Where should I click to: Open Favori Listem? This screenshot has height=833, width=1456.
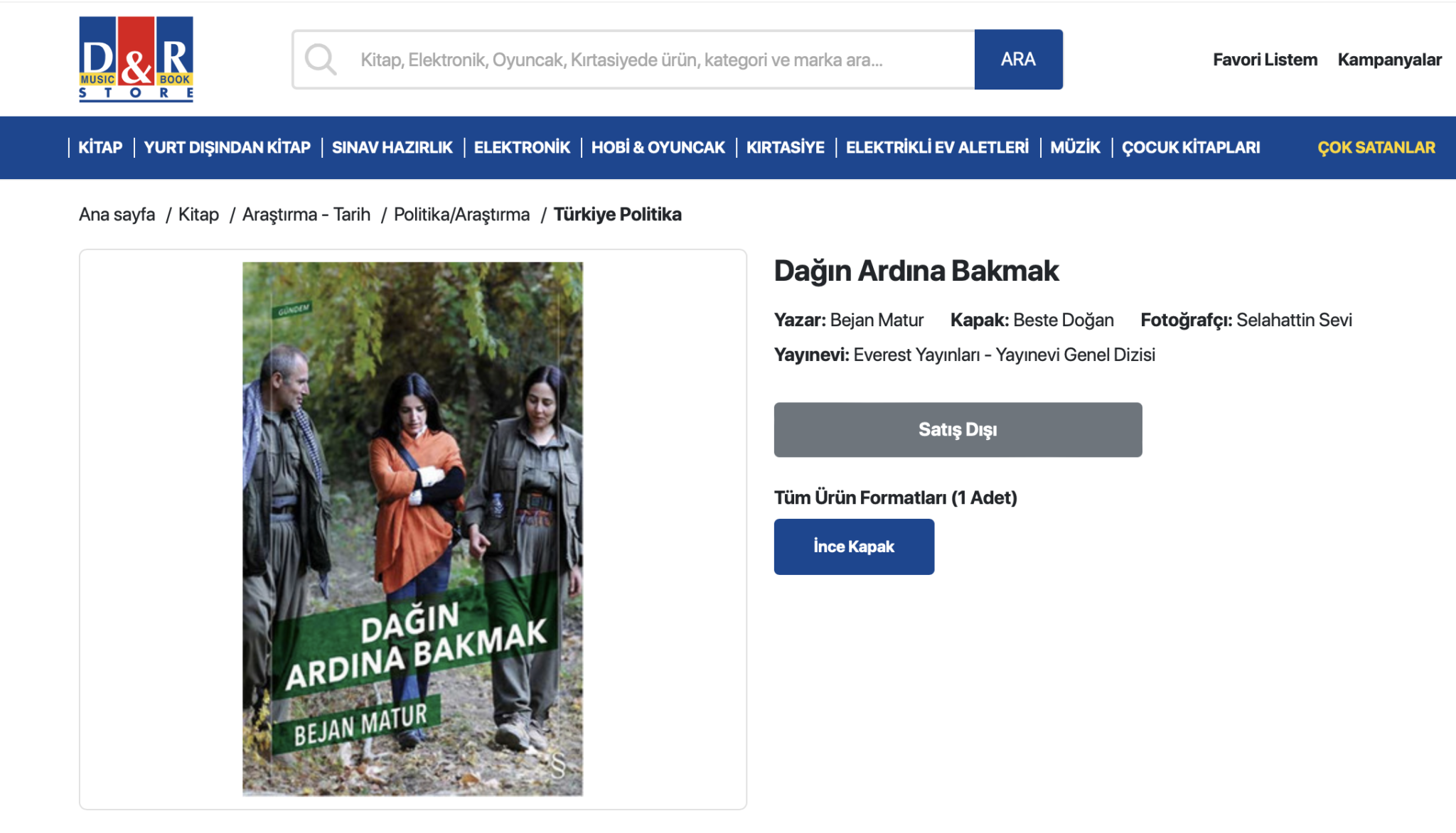(1265, 60)
